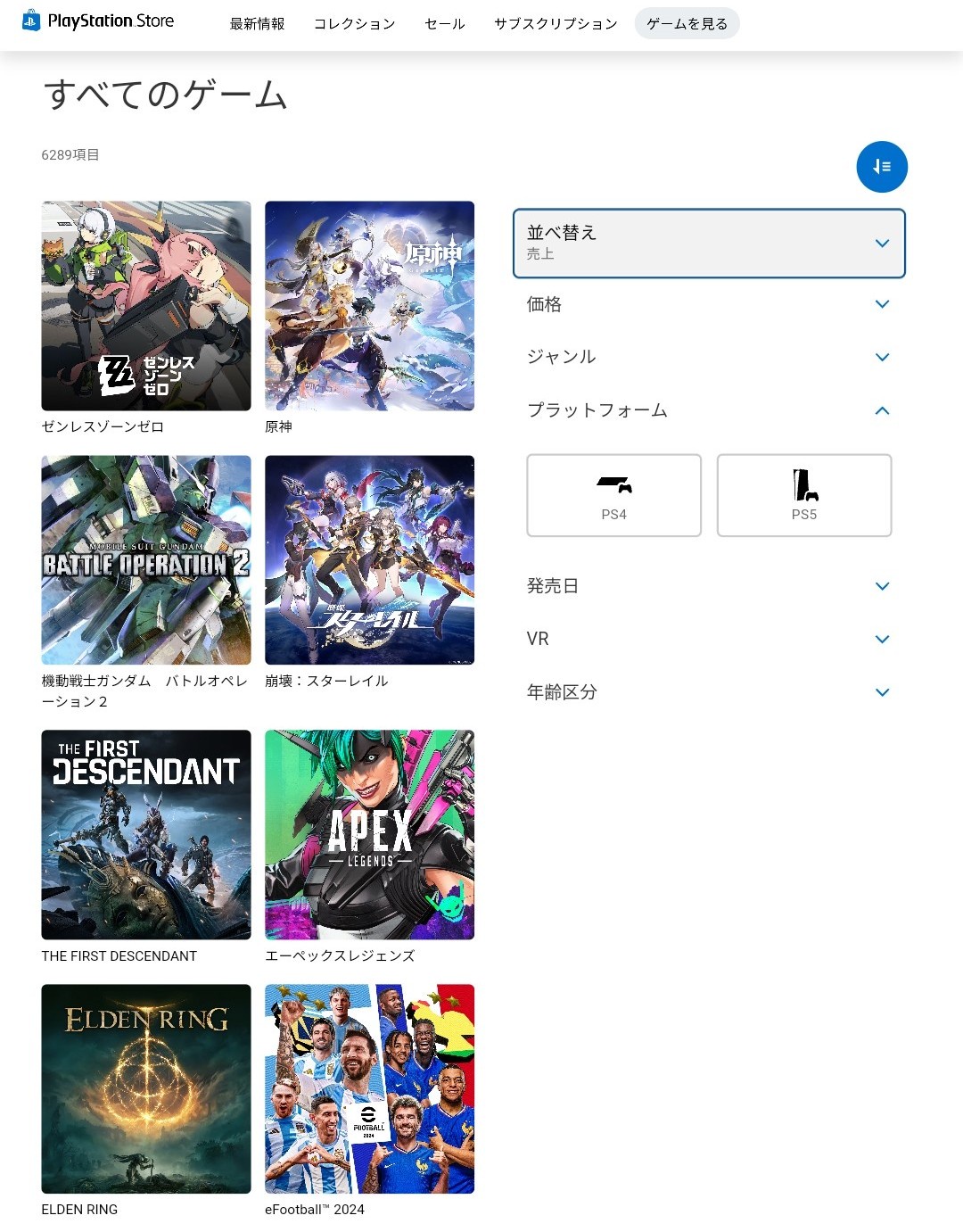Click the すべてのゲーム page heading
Image resolution: width=963 pixels, height=1232 pixels.
point(165,95)
